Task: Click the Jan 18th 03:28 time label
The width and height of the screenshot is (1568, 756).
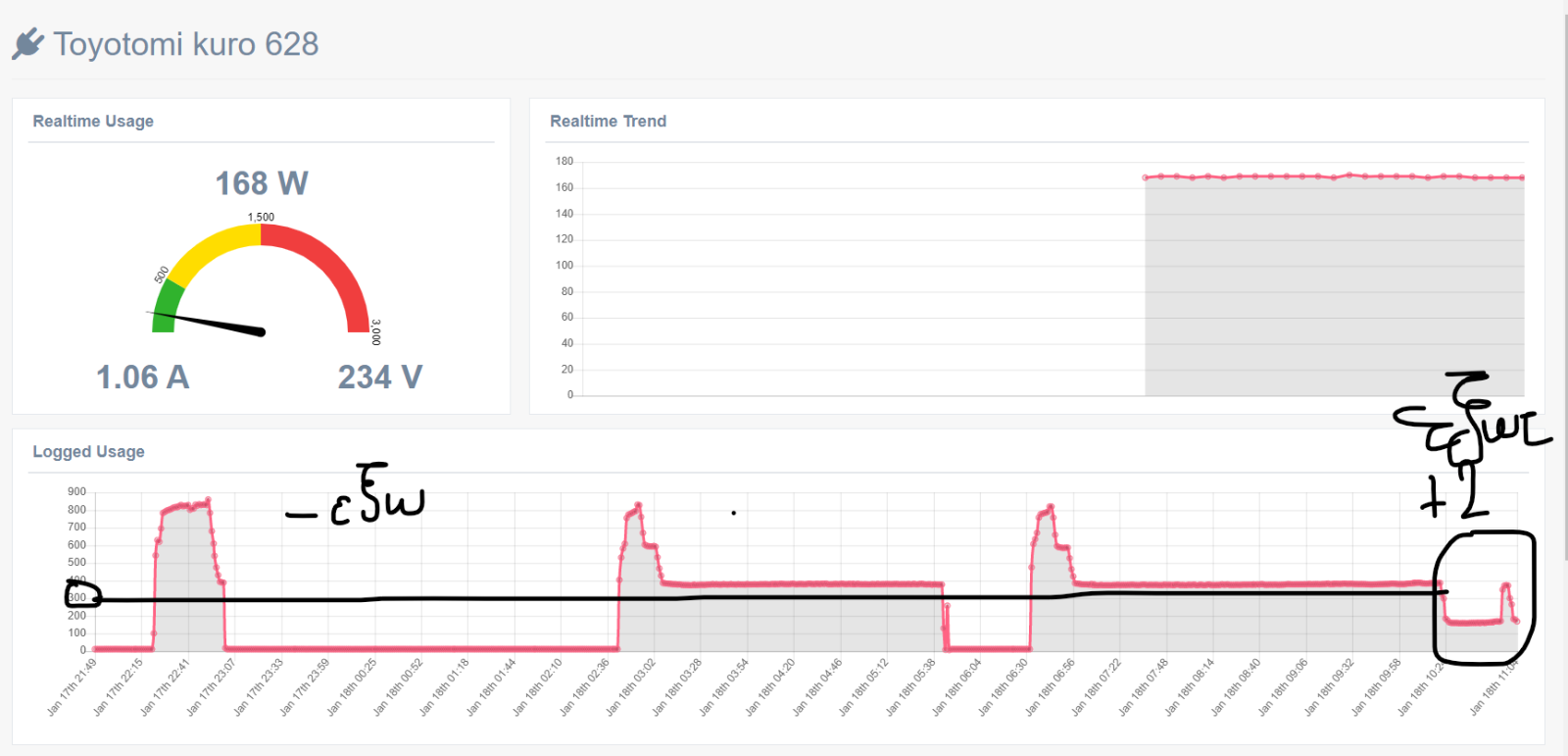Action: pyautogui.click(x=678, y=686)
